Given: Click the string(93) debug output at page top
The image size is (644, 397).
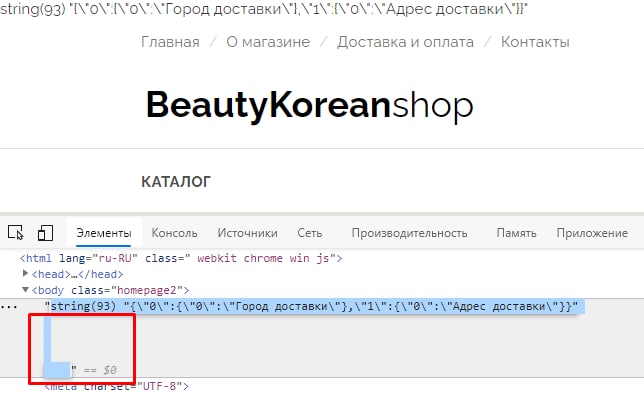Looking at the screenshot, I should (264, 9).
